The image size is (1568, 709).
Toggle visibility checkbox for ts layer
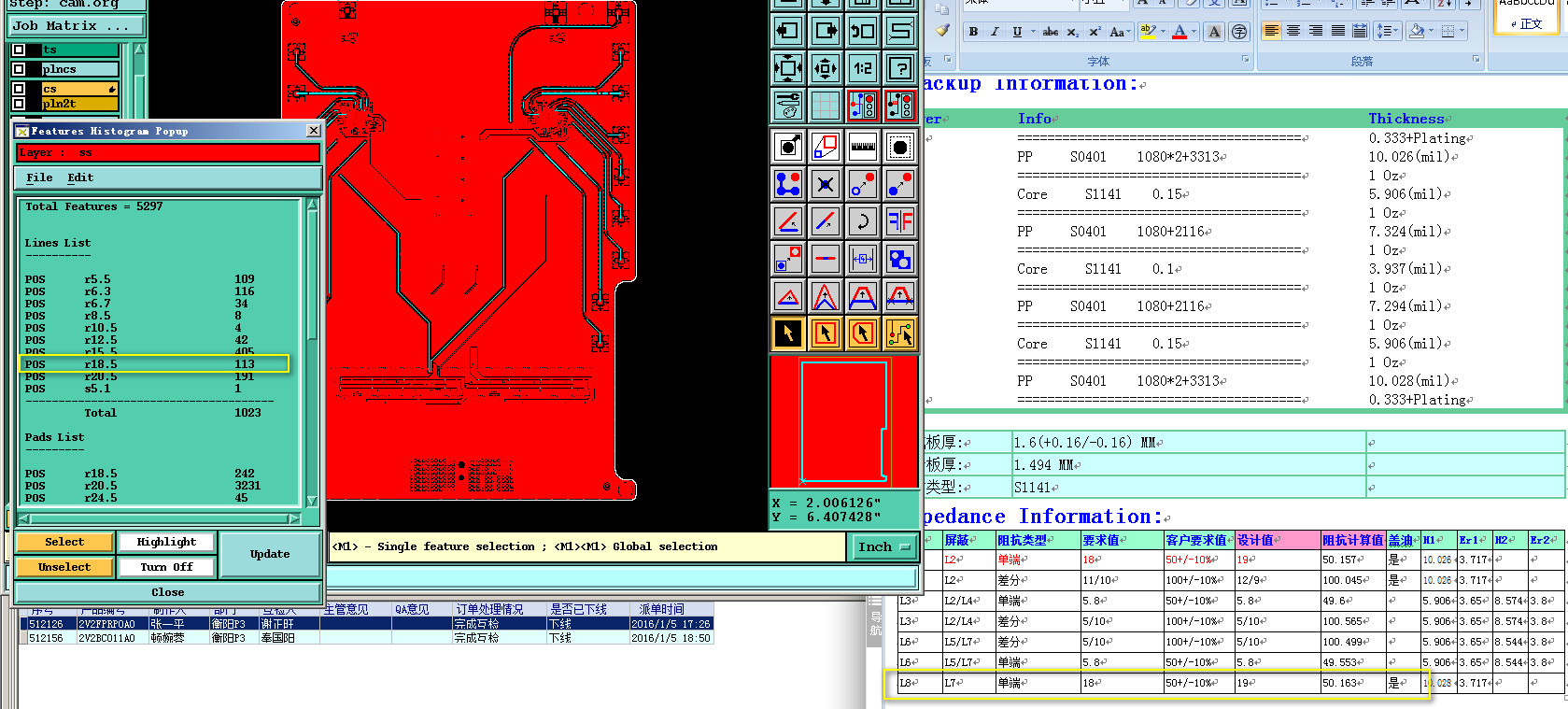[19, 50]
